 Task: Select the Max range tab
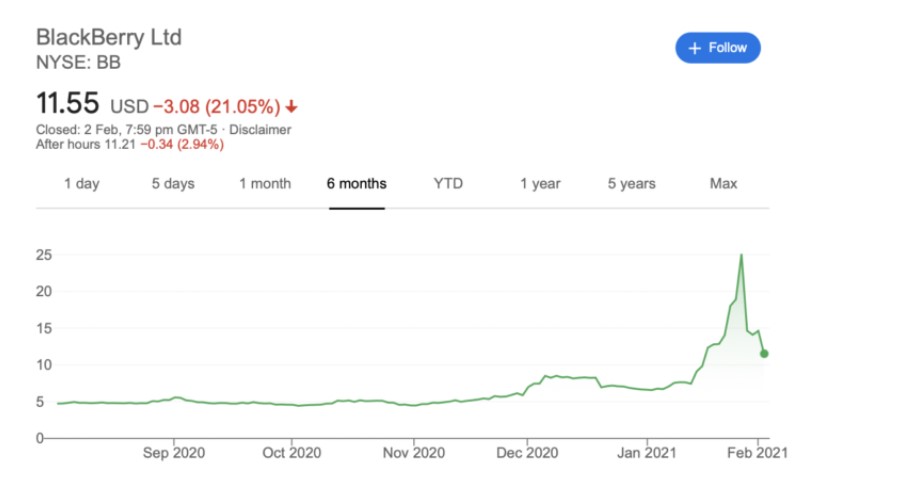(x=723, y=184)
